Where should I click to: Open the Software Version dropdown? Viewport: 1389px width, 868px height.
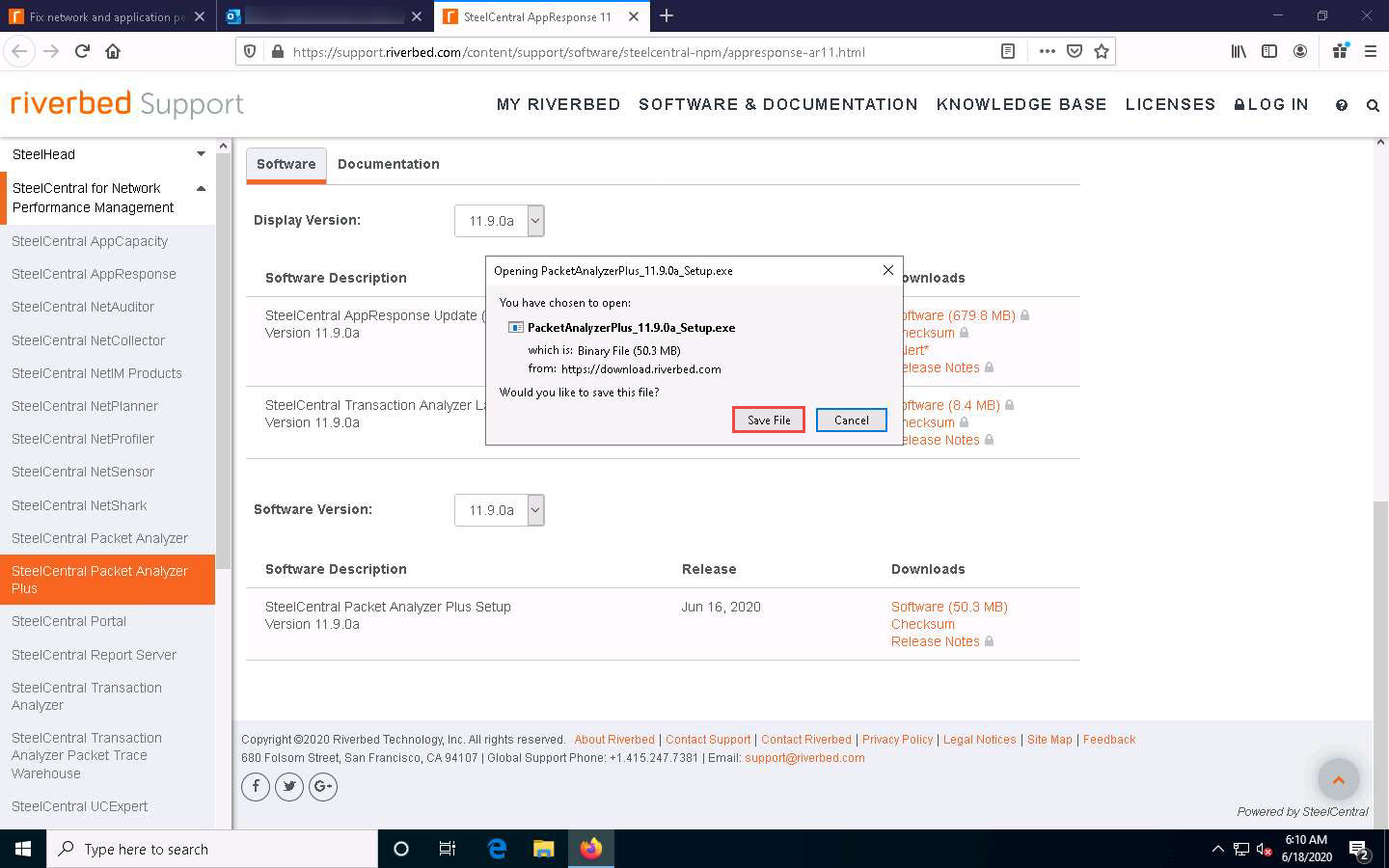(499, 510)
